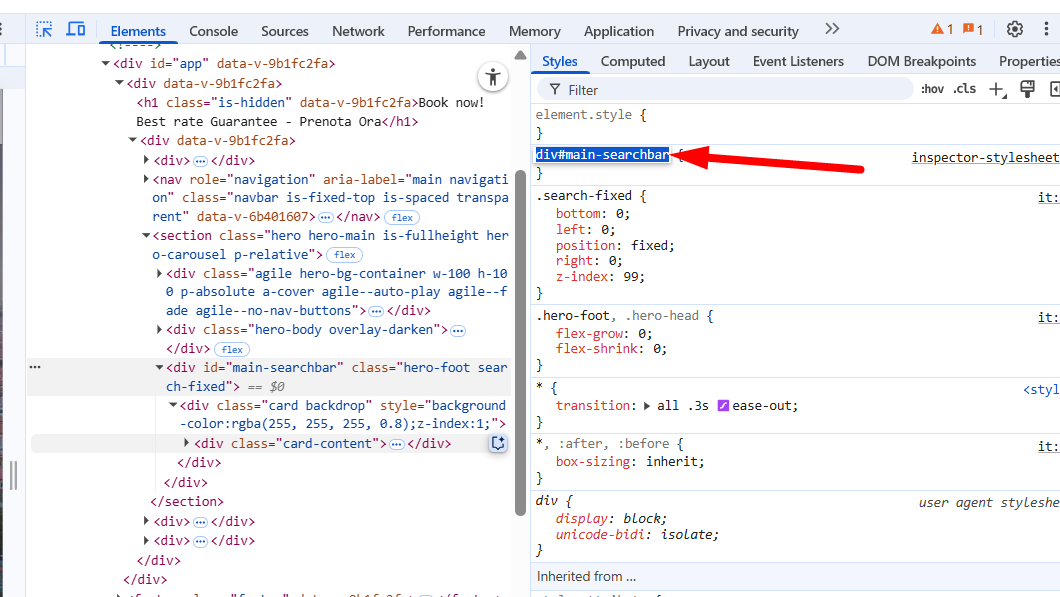
Task: Expand the nav navbar DOM node
Action: (145, 179)
